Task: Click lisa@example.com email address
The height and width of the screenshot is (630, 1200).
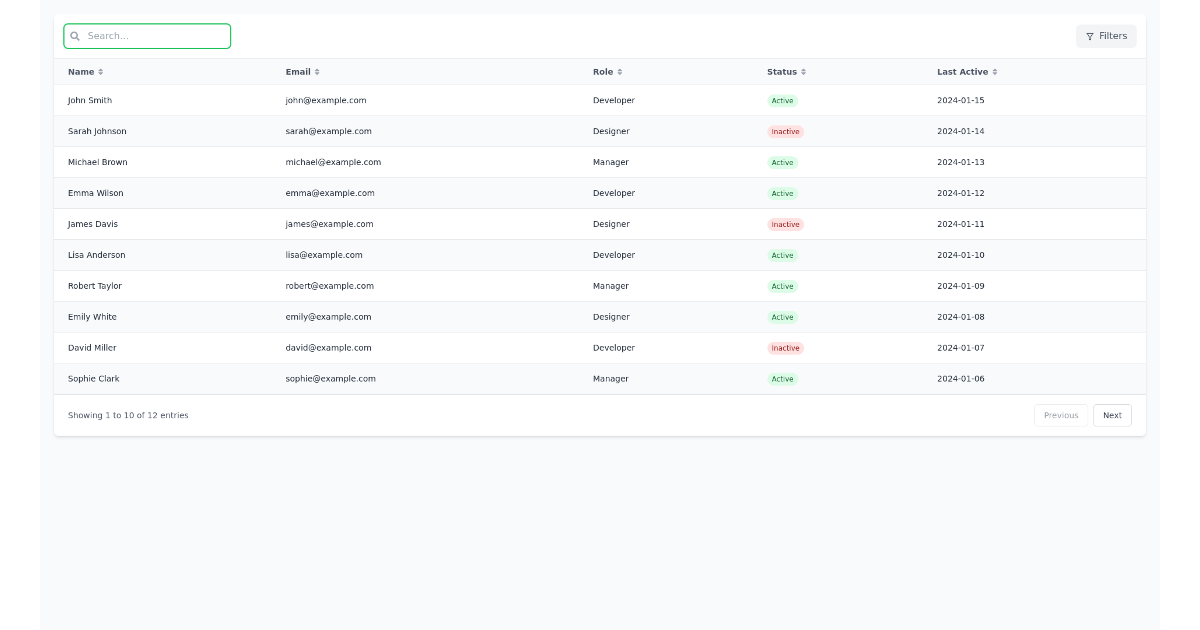Action: (325, 255)
